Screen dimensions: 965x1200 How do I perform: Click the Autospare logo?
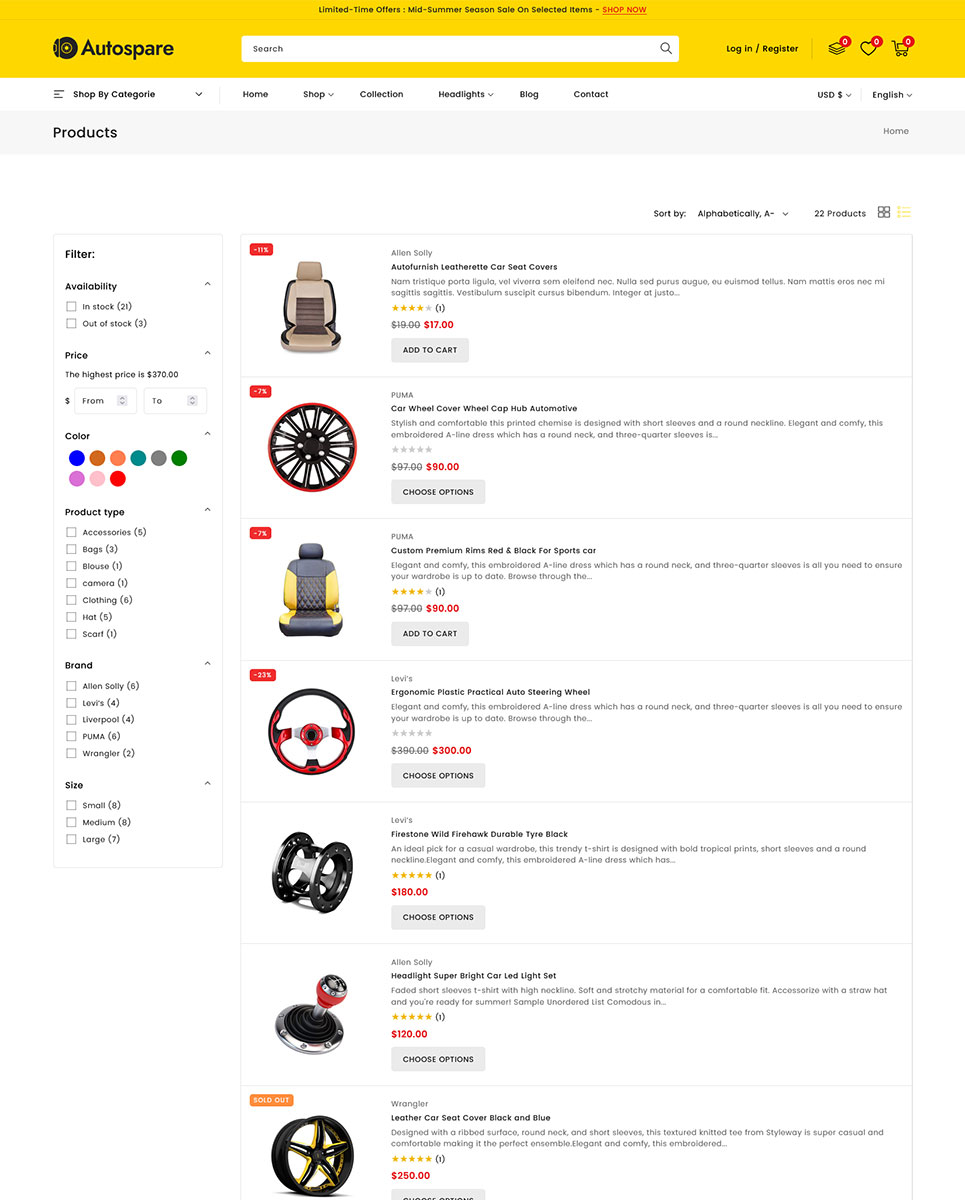point(113,48)
